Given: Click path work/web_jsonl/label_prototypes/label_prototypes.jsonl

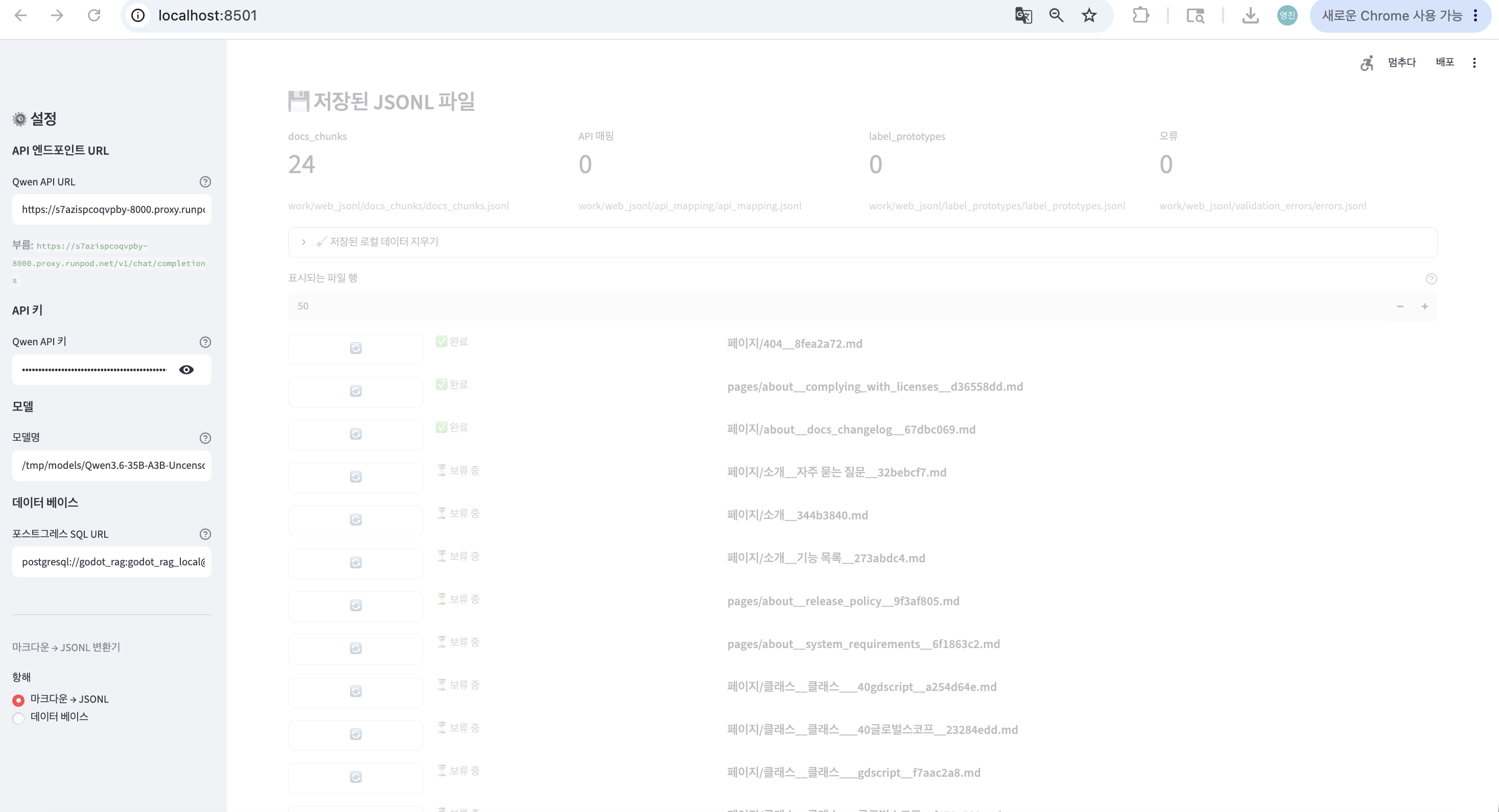Looking at the screenshot, I should click(997, 206).
